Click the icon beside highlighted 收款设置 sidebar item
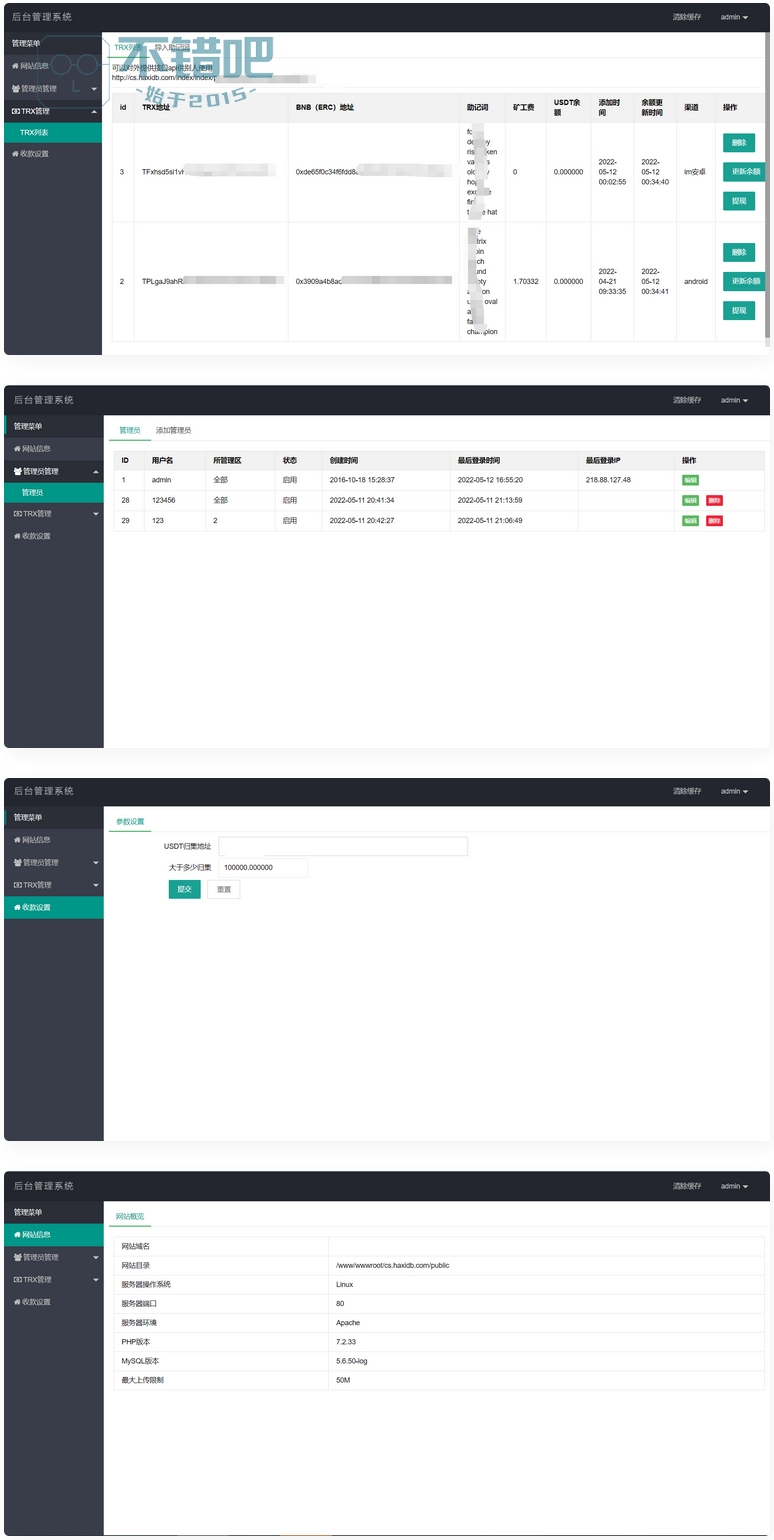This screenshot has height=1540, width=774. pyautogui.click(x=17, y=907)
